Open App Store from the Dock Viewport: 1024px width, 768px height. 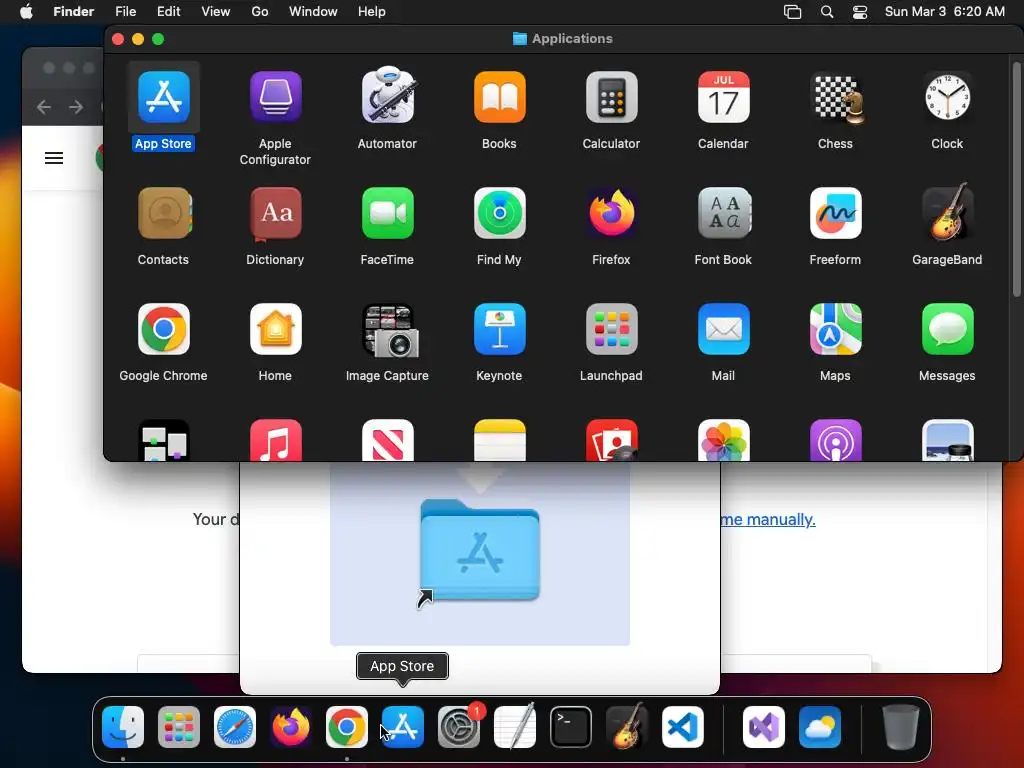(x=403, y=727)
